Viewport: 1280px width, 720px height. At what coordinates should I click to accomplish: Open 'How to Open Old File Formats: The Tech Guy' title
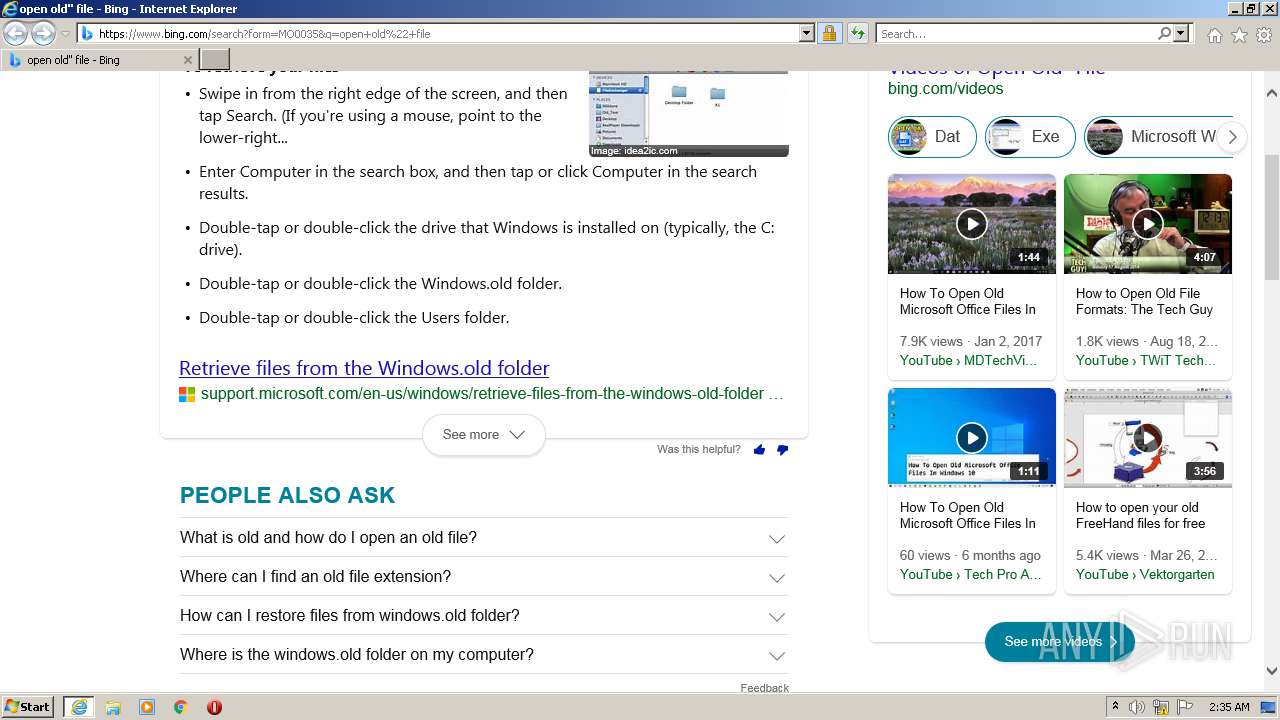[1144, 302]
